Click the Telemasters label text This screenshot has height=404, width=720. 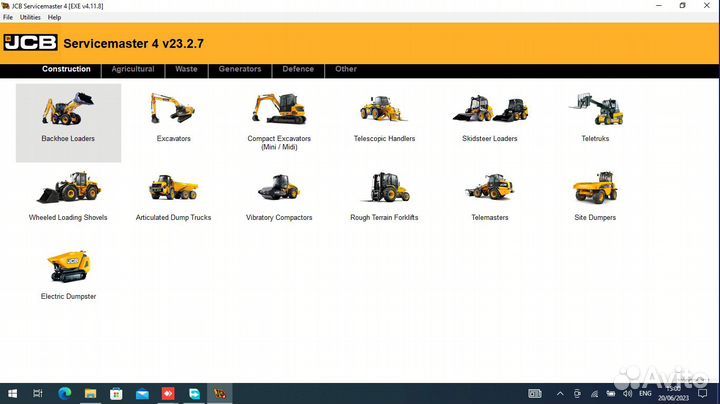coord(489,218)
